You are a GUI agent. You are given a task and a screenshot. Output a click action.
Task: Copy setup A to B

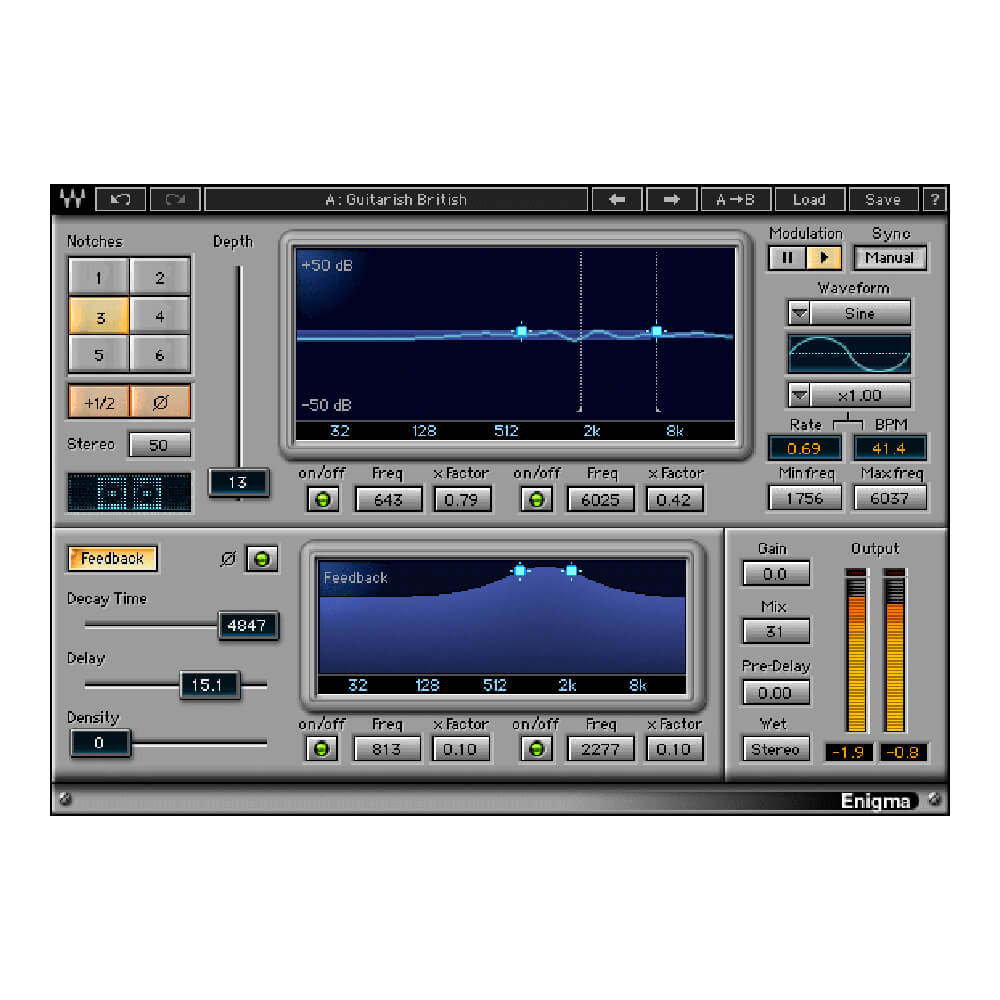[735, 200]
